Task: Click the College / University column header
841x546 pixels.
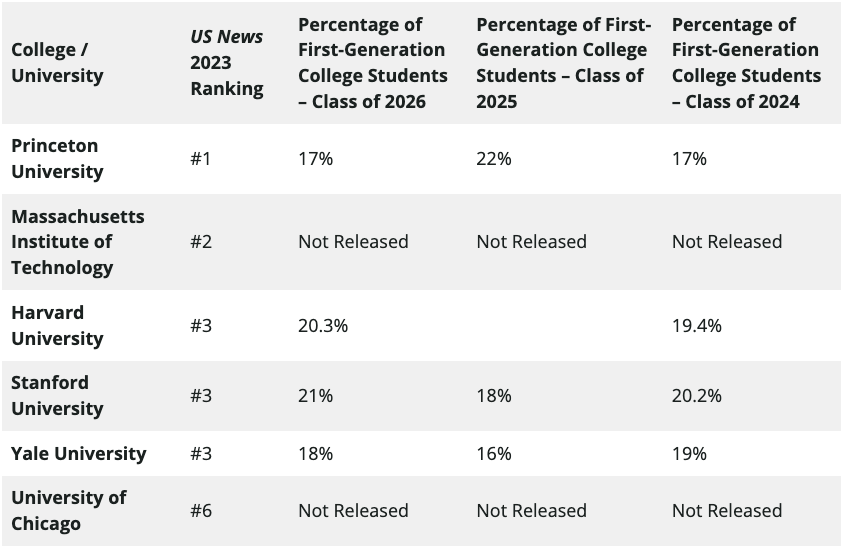Action: pyautogui.click(x=57, y=63)
